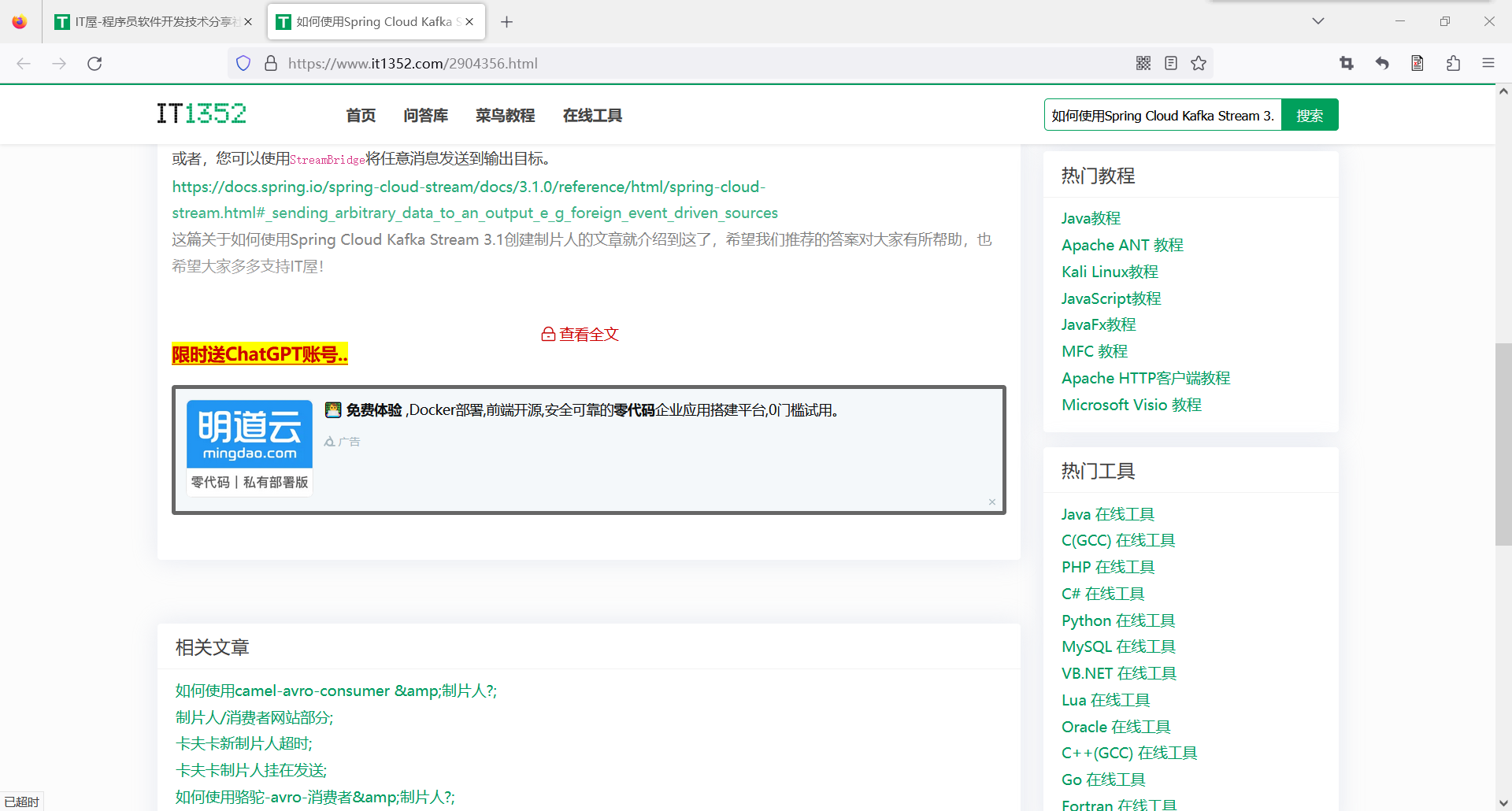Close the mingdao advertisement with x
This screenshot has width=1512, height=811.
992,502
